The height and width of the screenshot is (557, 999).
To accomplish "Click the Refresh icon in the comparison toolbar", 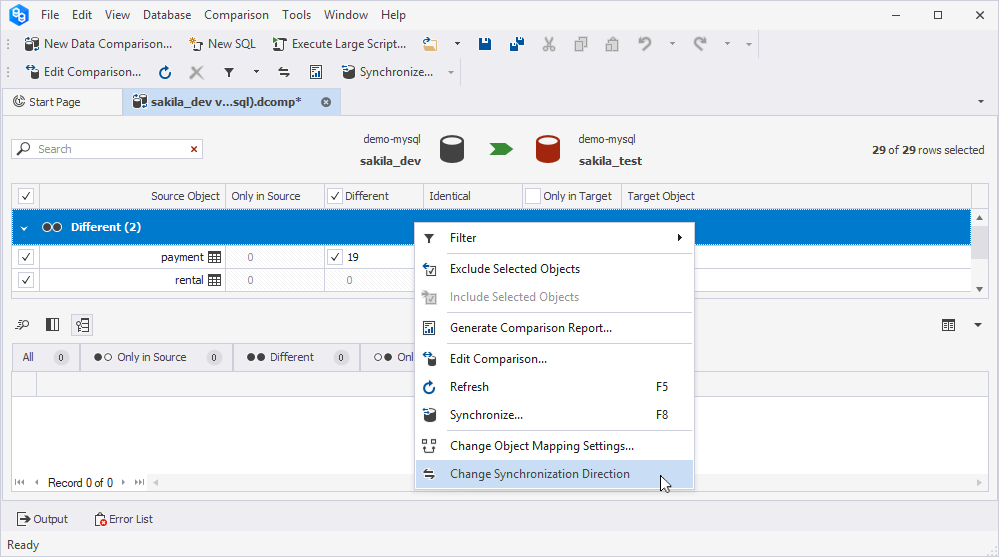I will (x=165, y=72).
